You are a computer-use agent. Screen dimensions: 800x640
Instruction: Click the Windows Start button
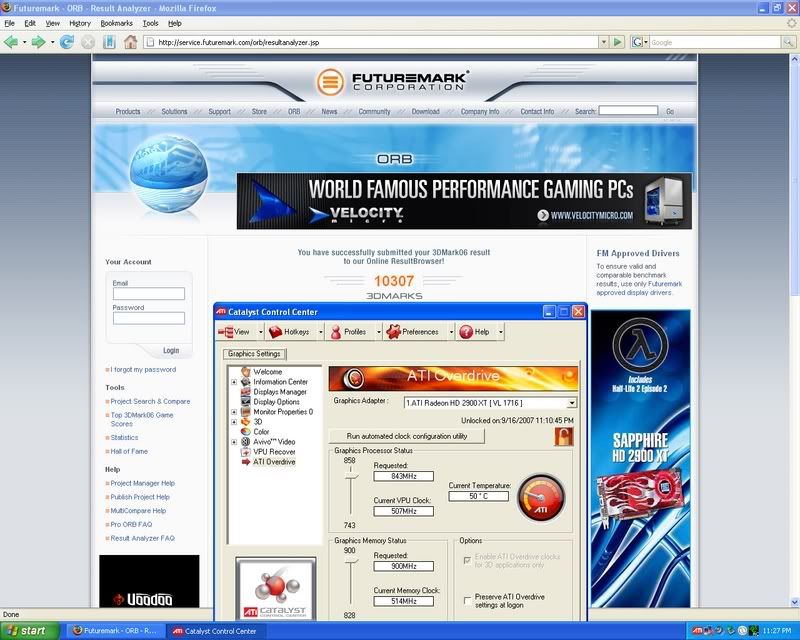click(x=28, y=631)
